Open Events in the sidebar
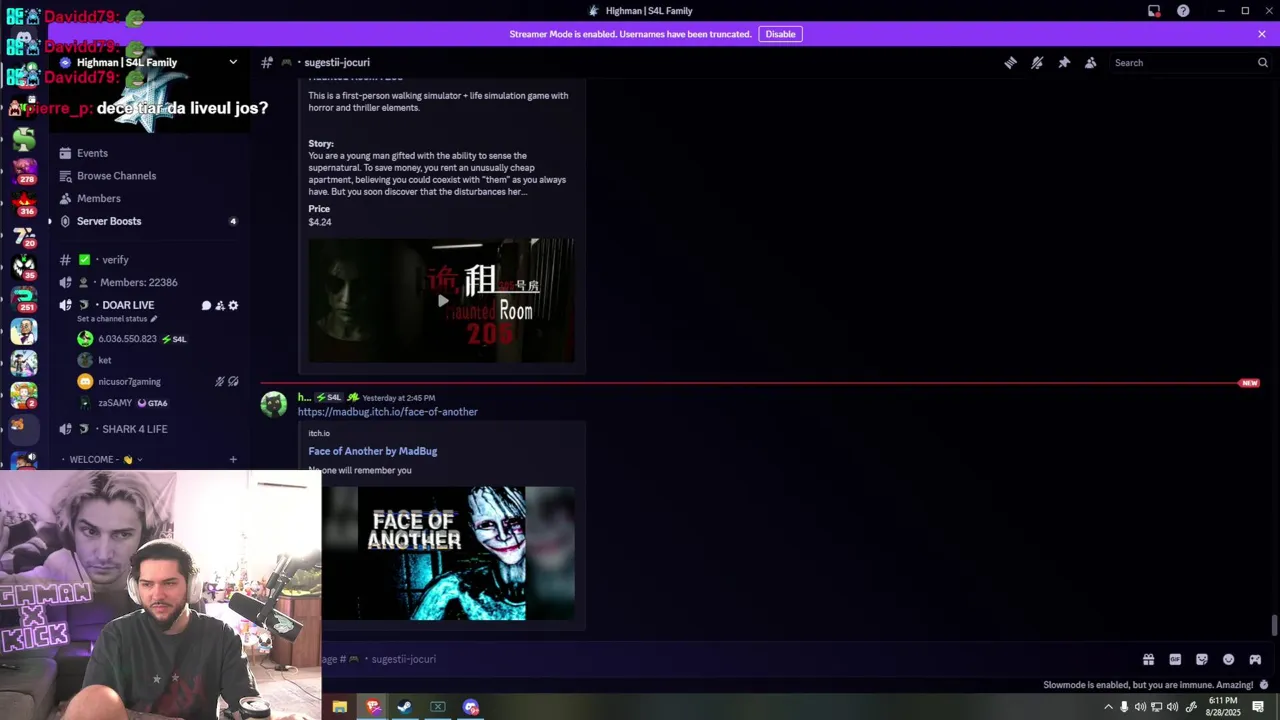The width and height of the screenshot is (1280, 720). tap(92, 153)
